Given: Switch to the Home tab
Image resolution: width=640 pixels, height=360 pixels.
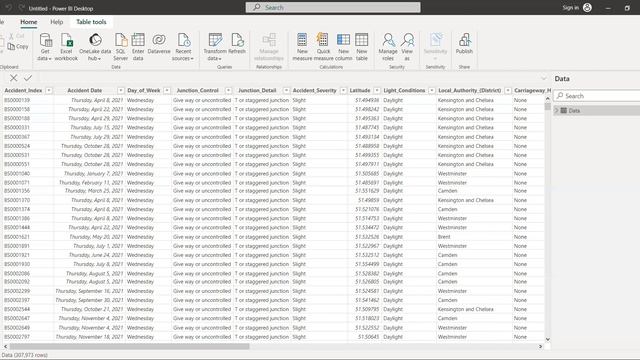Looking at the screenshot, I should (29, 22).
